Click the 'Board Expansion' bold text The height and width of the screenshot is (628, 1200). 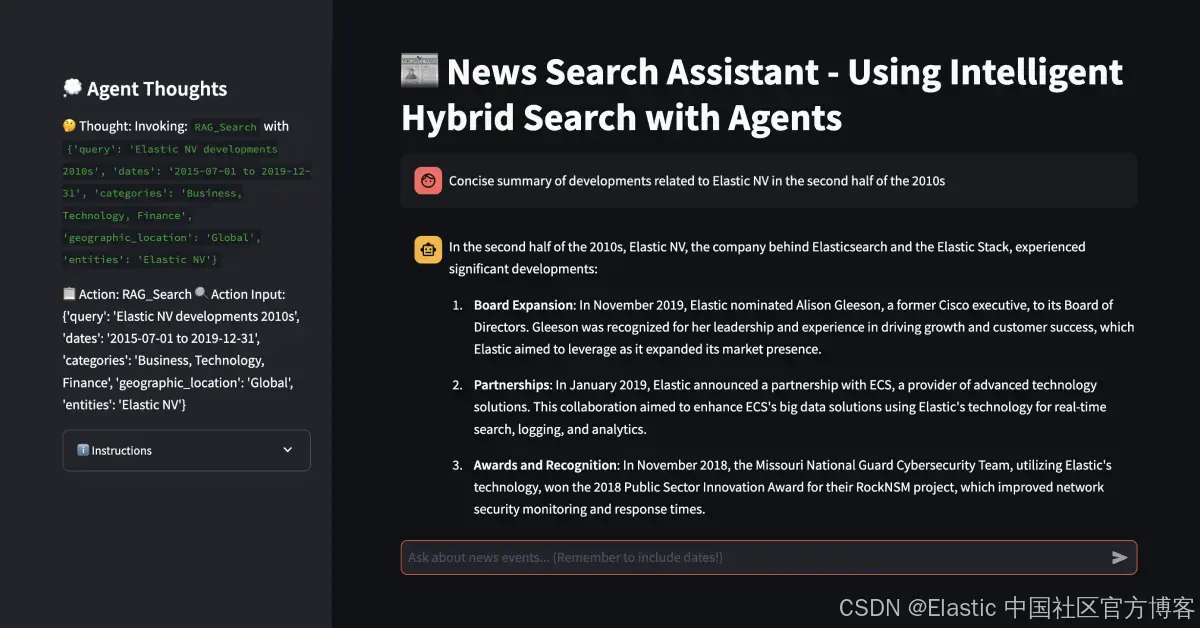523,305
